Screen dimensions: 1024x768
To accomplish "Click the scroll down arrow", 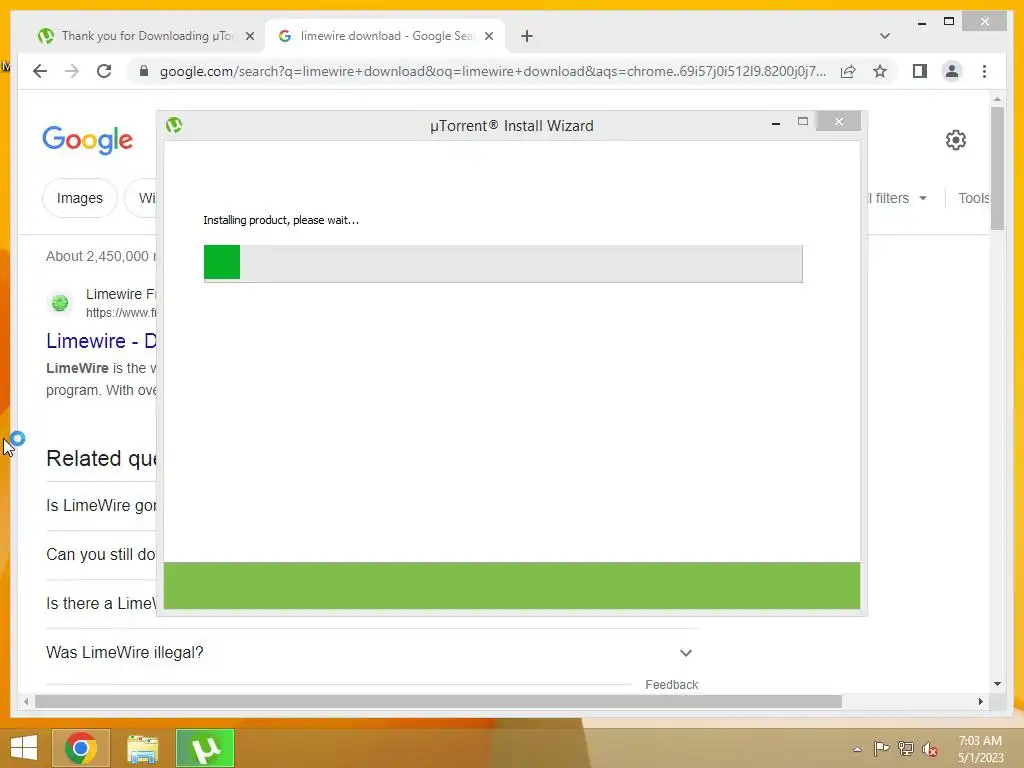I will click(x=997, y=684).
